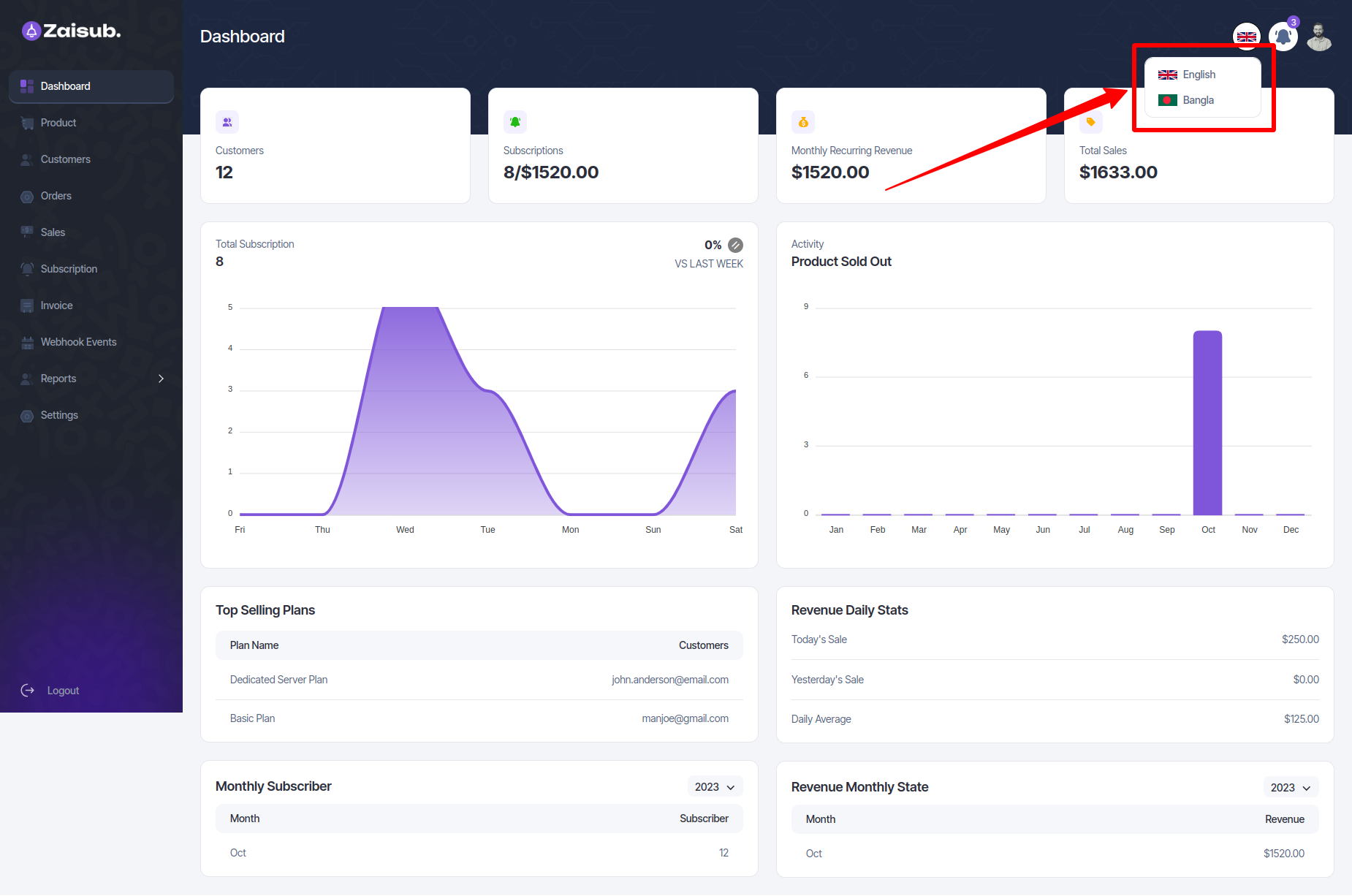
Task: Open notifications bell
Action: pyautogui.click(x=1283, y=37)
